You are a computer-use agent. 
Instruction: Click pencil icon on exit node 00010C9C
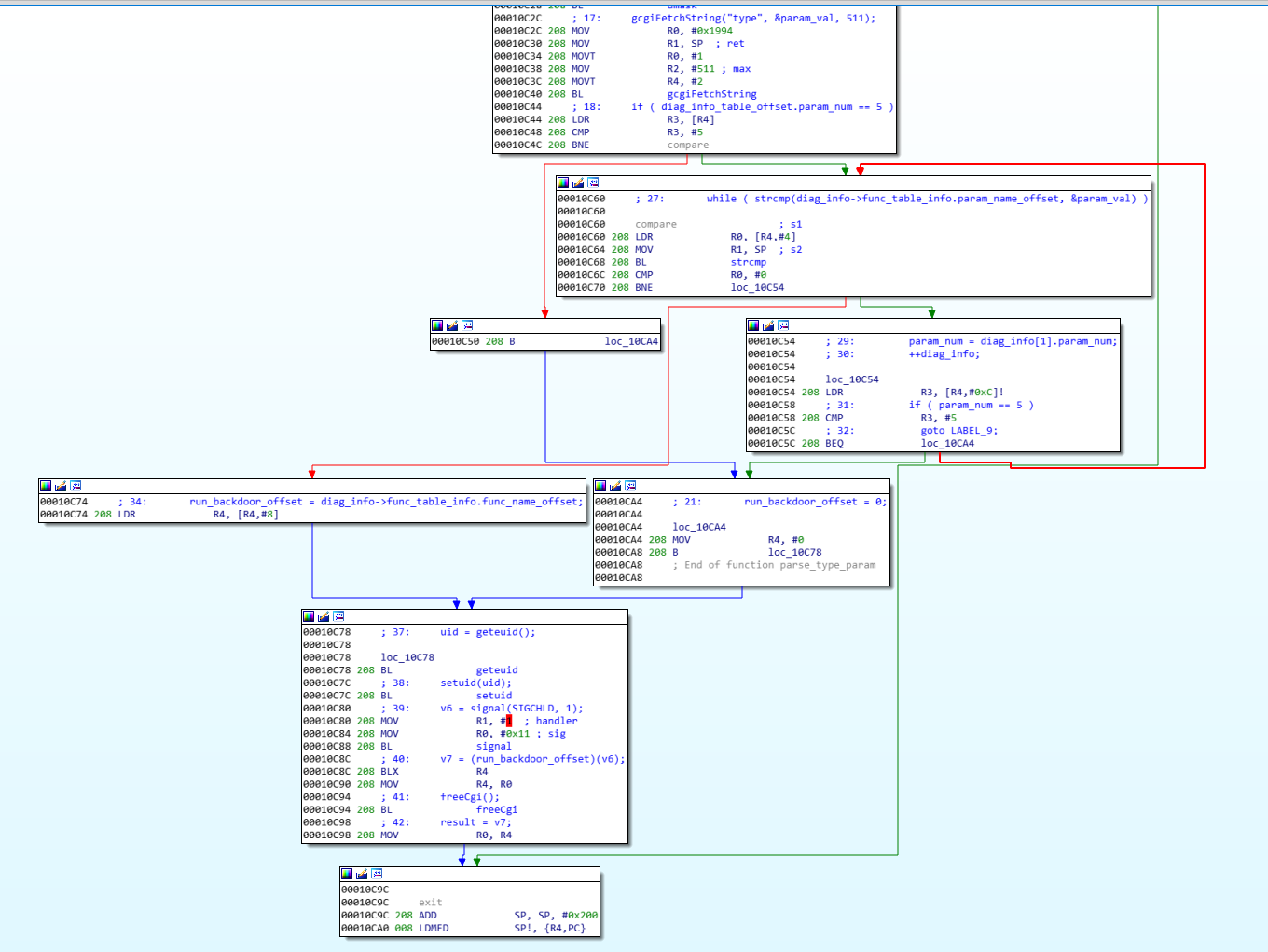(x=362, y=874)
